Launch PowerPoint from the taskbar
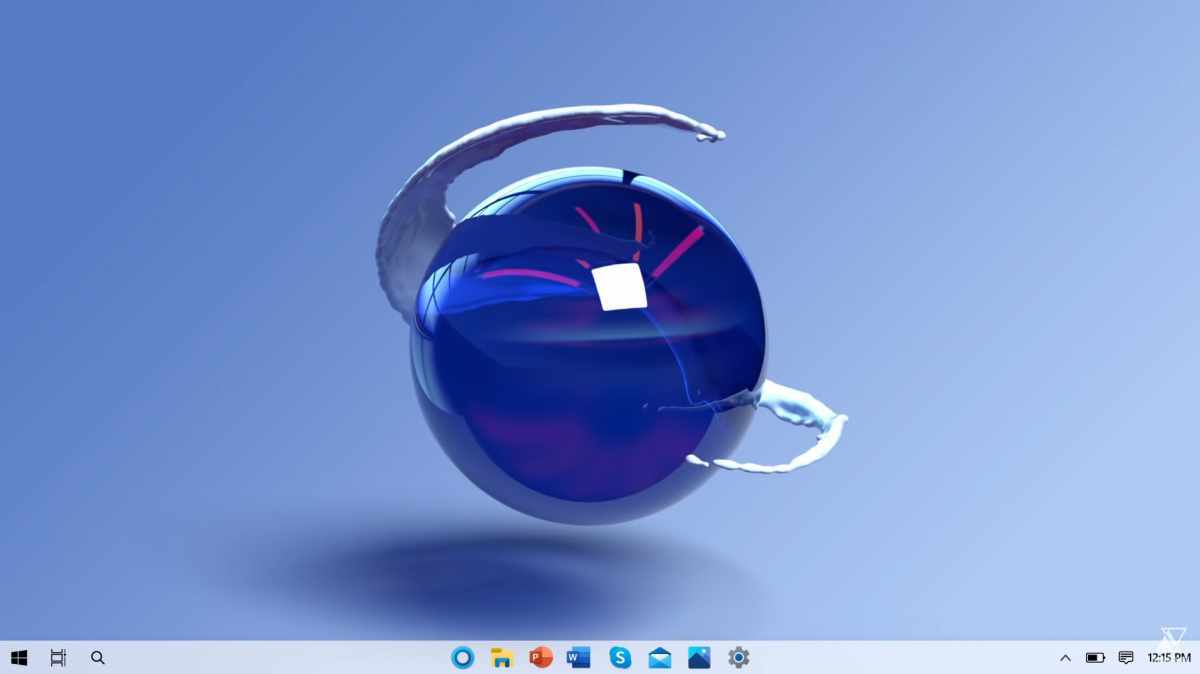Viewport: 1200px width, 674px height. 541,657
